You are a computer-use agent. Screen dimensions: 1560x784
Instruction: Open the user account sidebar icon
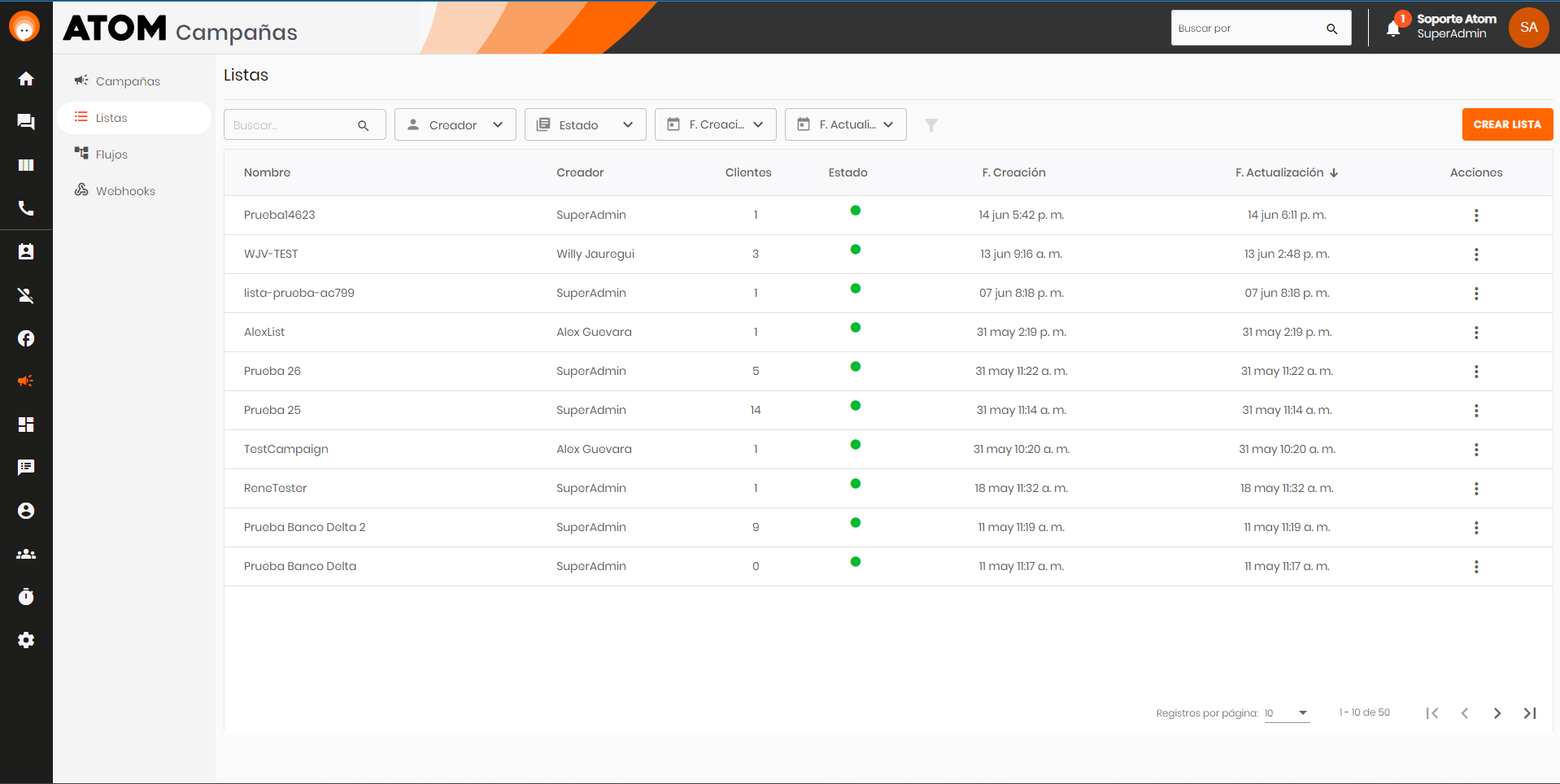[26, 511]
